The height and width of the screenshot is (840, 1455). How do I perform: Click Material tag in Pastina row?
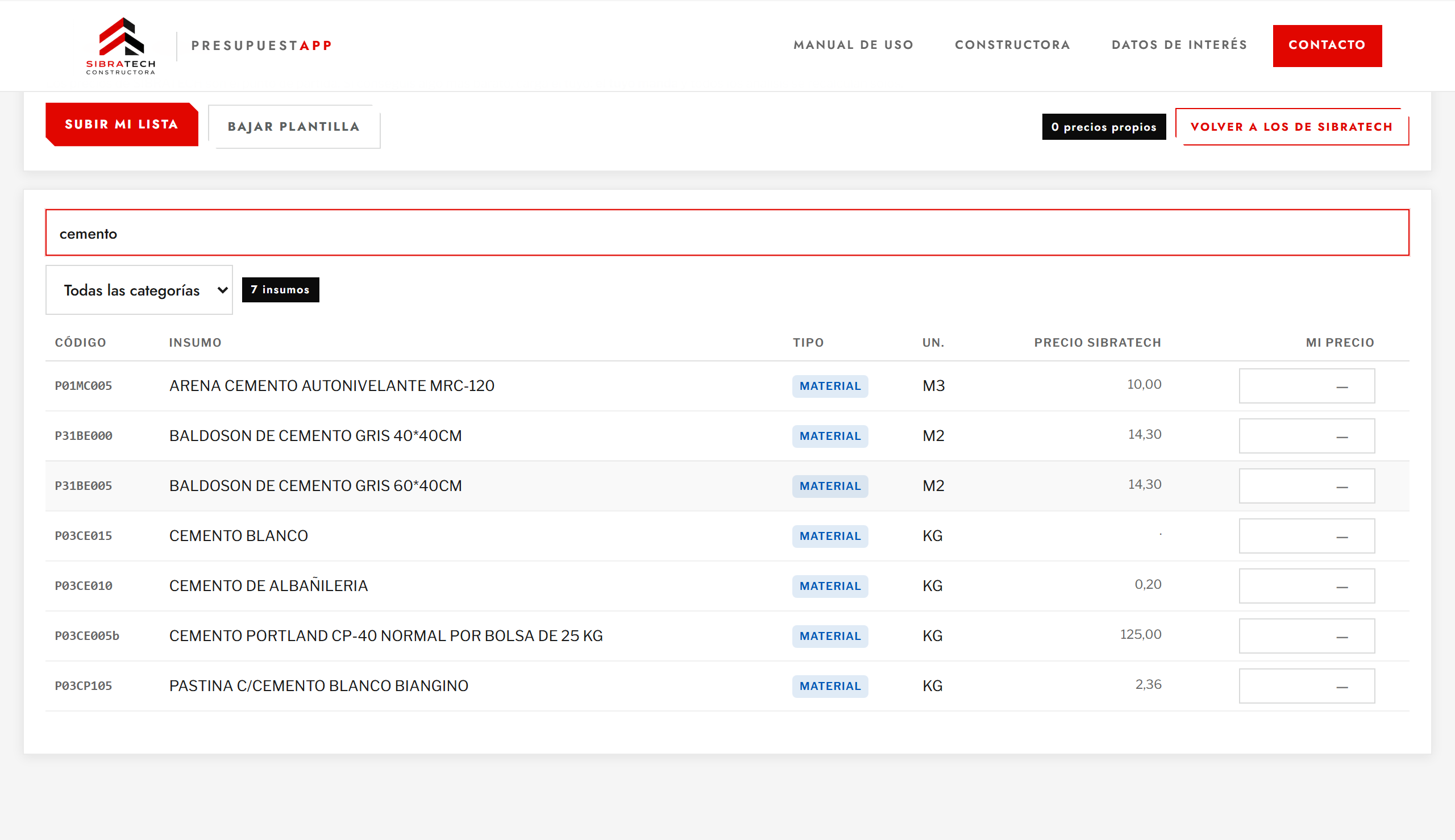pos(830,686)
